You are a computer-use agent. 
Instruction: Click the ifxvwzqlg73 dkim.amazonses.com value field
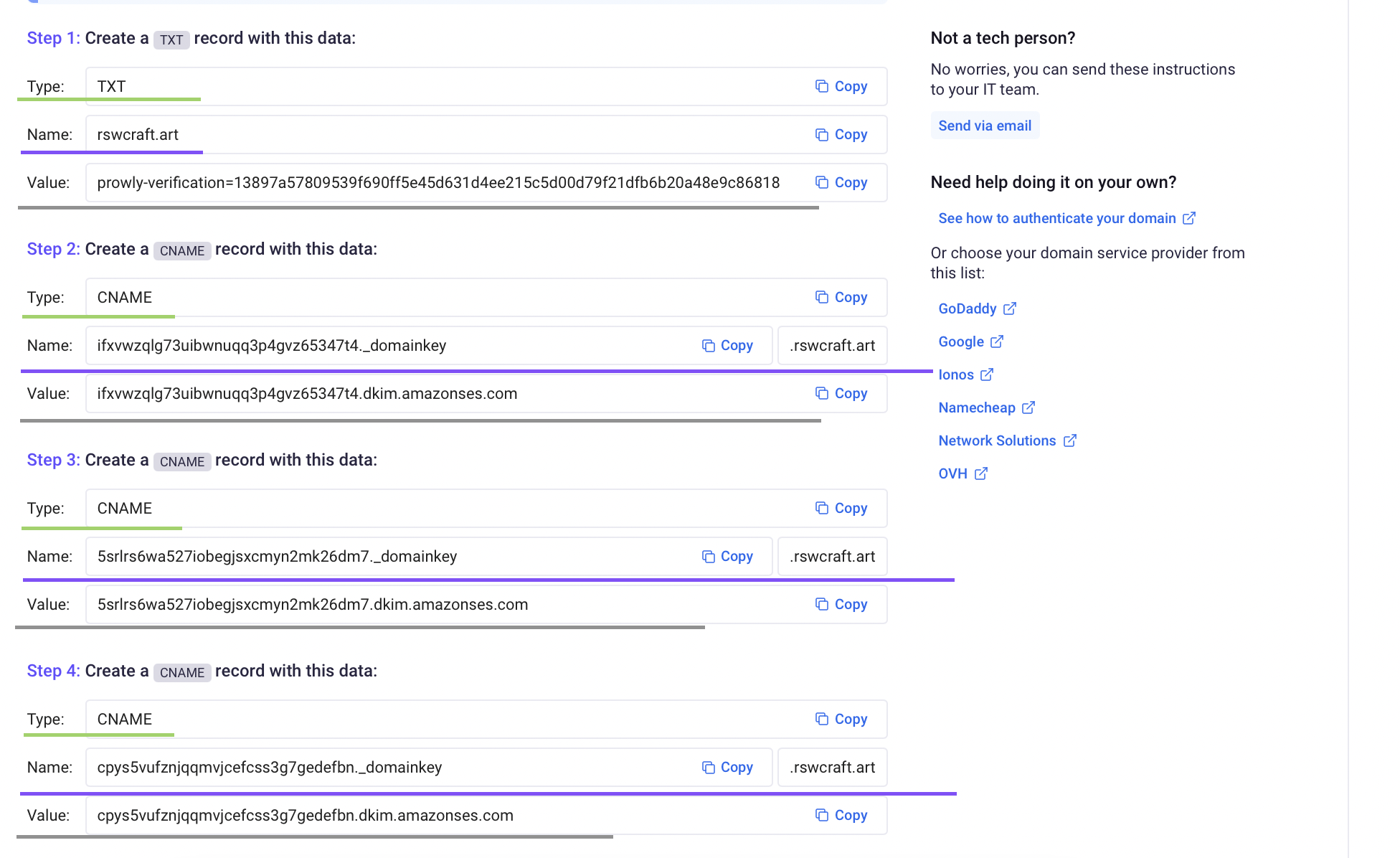(486, 393)
